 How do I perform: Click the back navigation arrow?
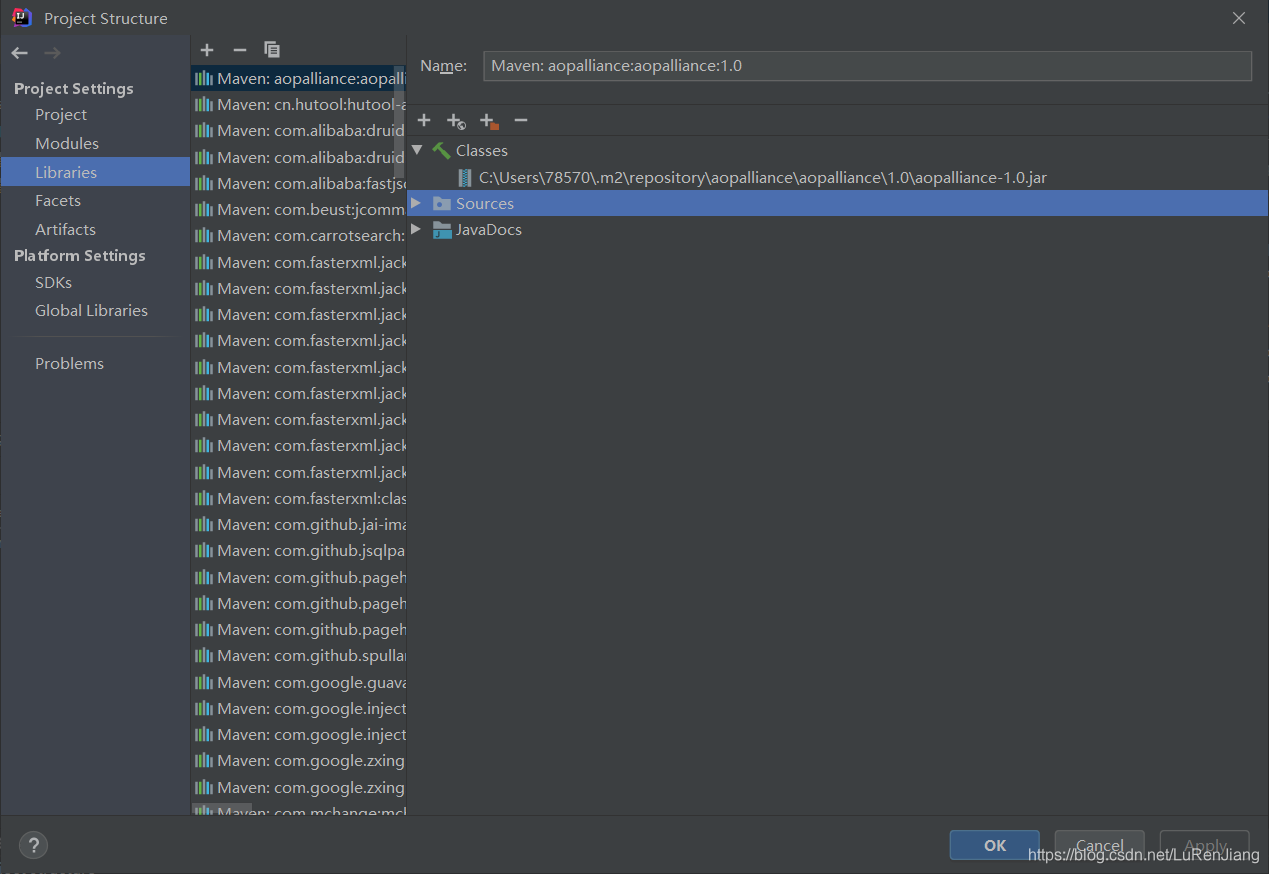click(20, 52)
